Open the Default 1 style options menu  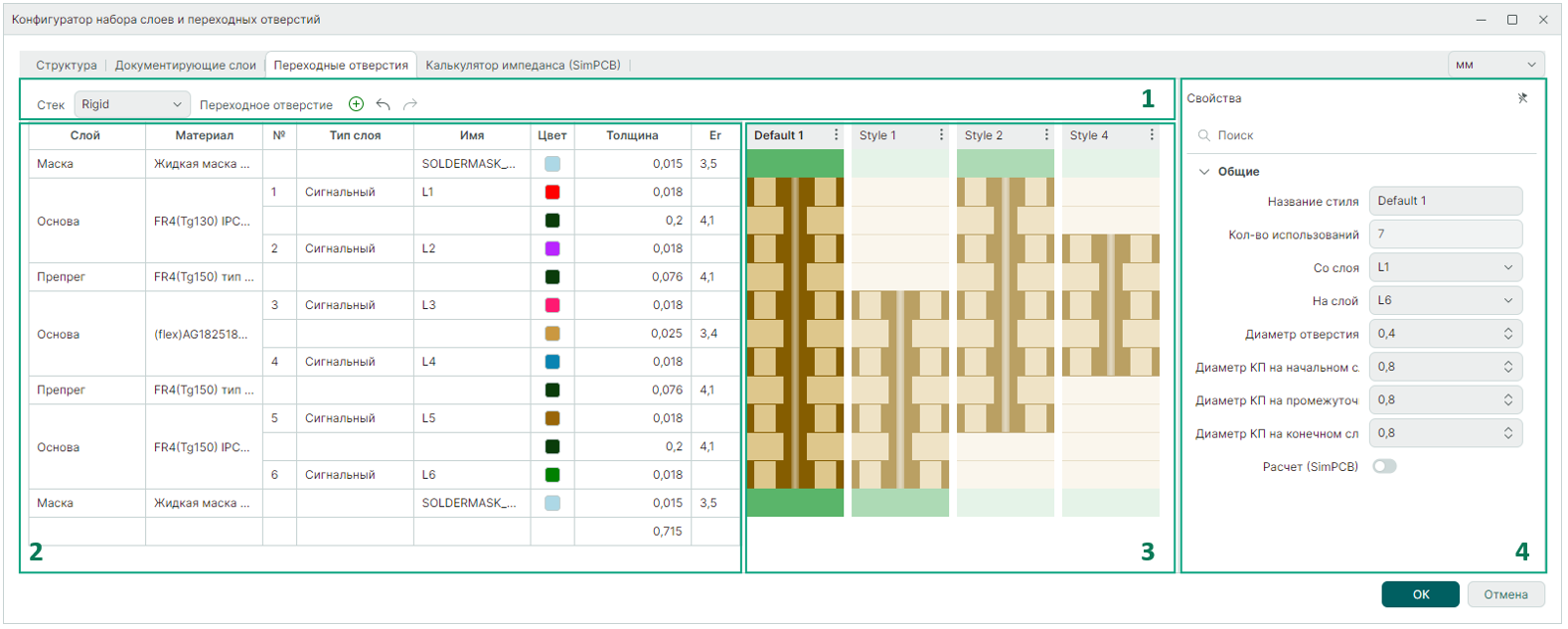click(836, 135)
